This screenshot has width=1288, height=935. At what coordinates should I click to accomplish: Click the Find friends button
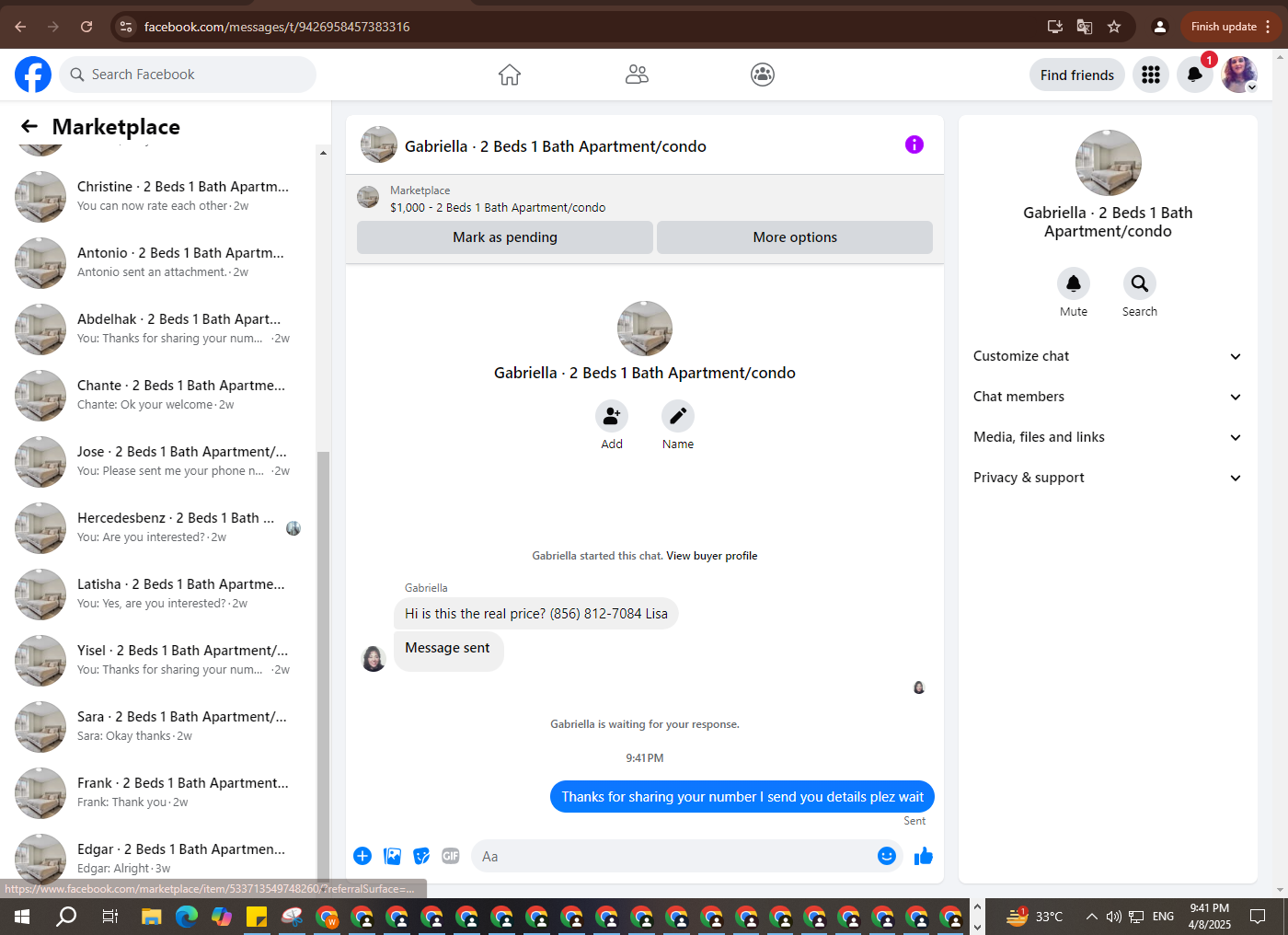pos(1077,75)
